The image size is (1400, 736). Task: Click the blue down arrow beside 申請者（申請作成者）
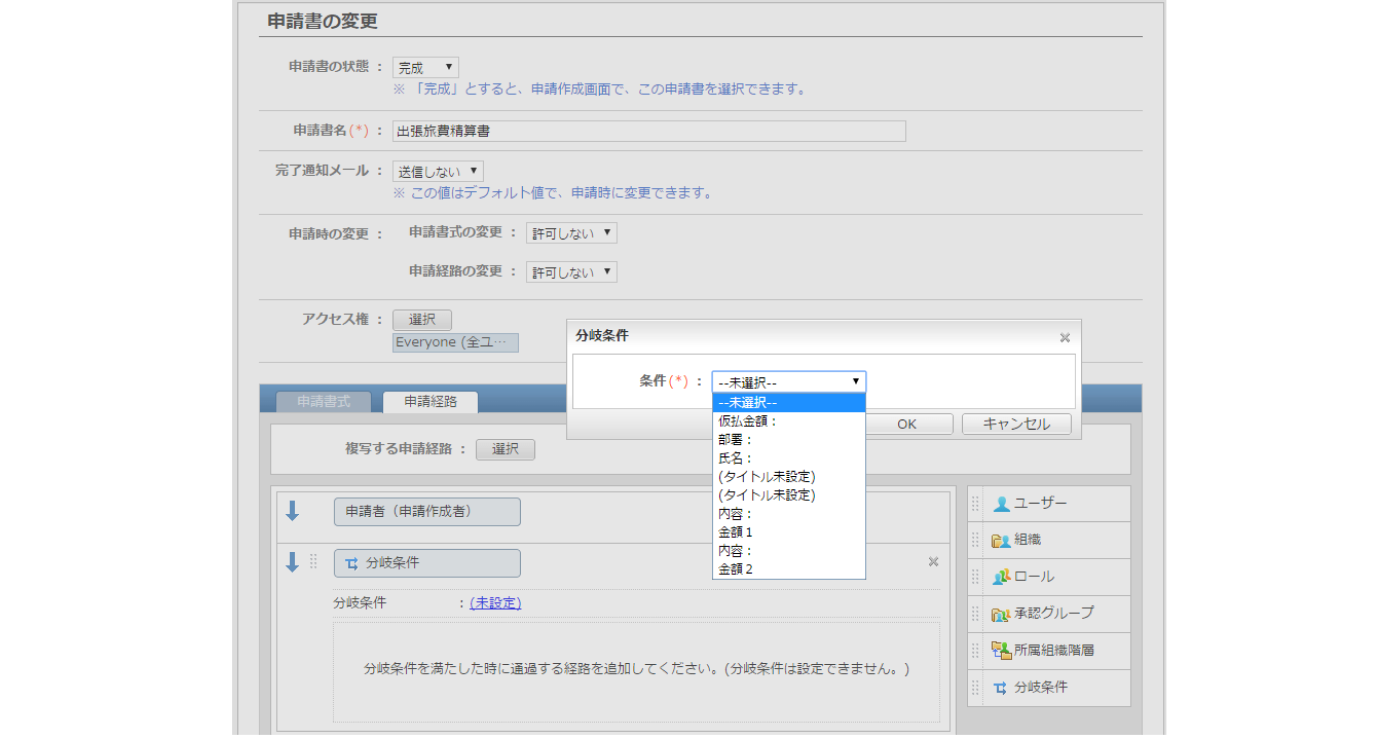[292, 511]
